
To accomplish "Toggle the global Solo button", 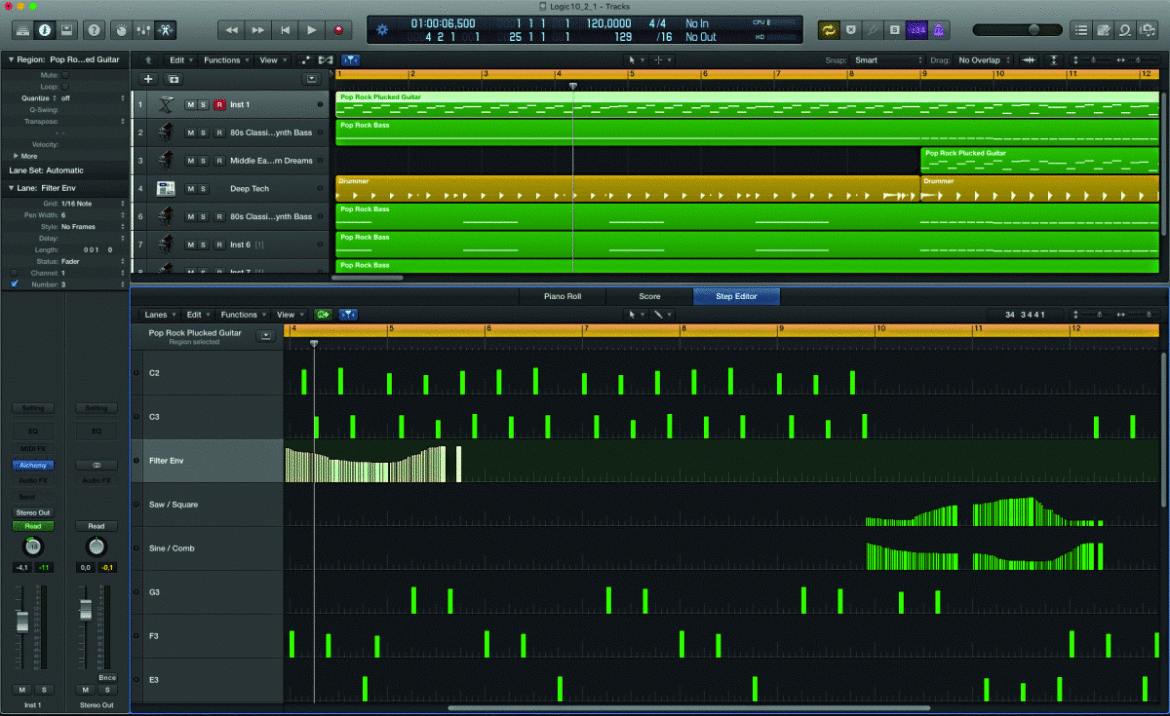I will pos(894,30).
